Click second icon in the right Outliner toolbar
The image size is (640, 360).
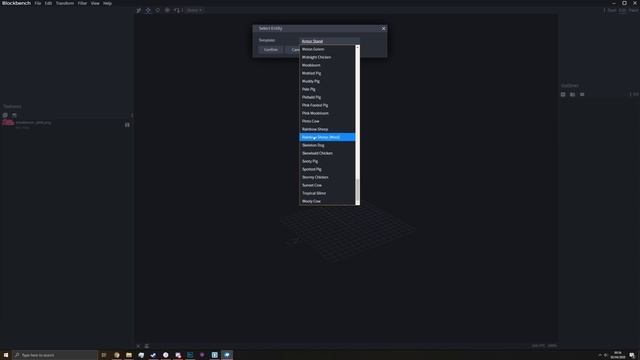pyautogui.click(x=572, y=94)
